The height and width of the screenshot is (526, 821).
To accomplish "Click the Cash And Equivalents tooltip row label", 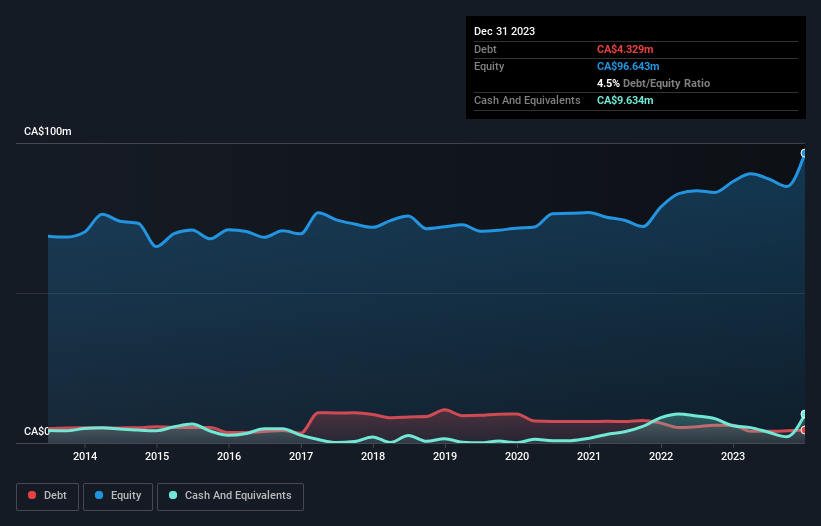I will pos(527,100).
